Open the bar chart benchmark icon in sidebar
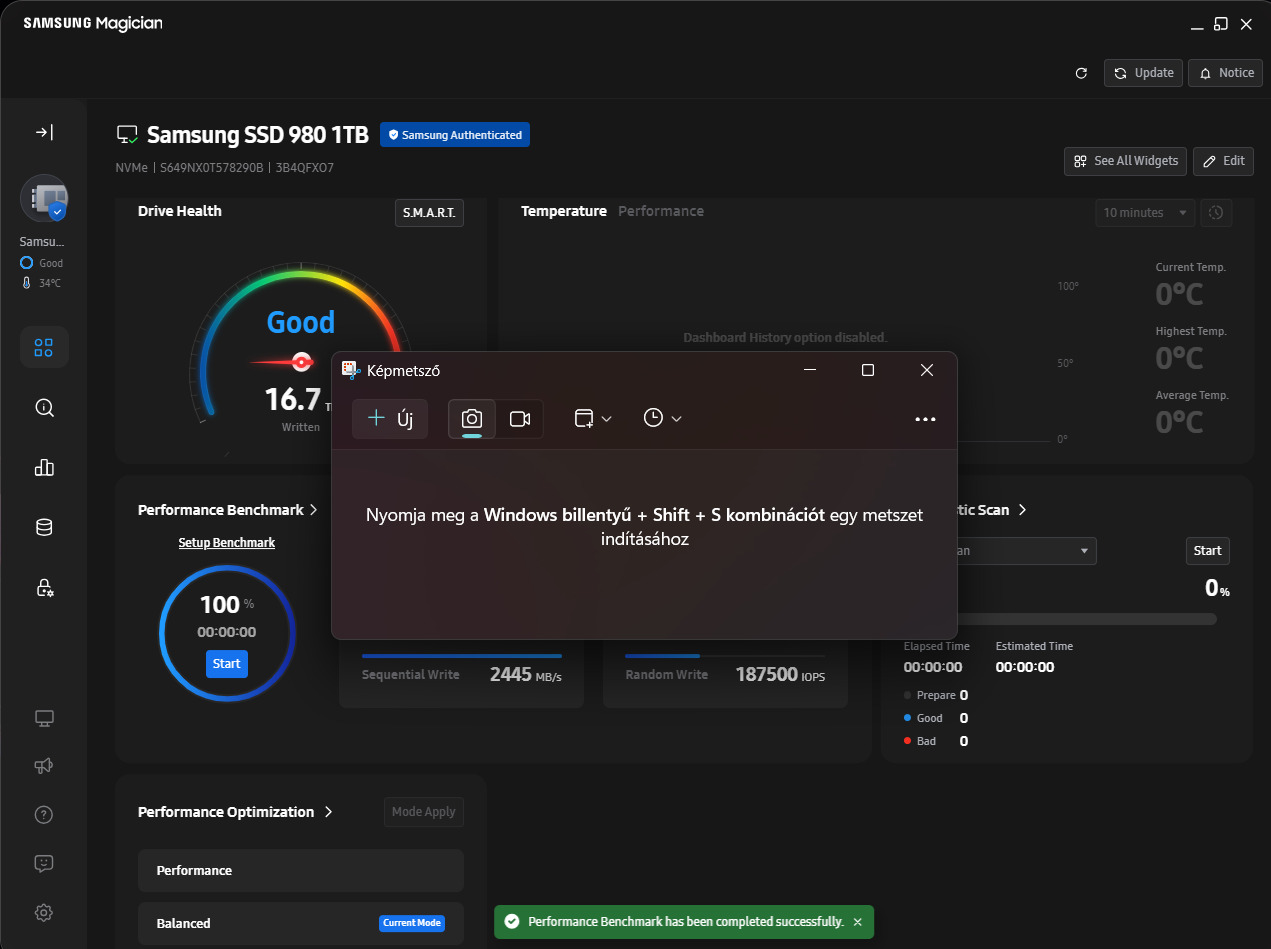 point(44,468)
